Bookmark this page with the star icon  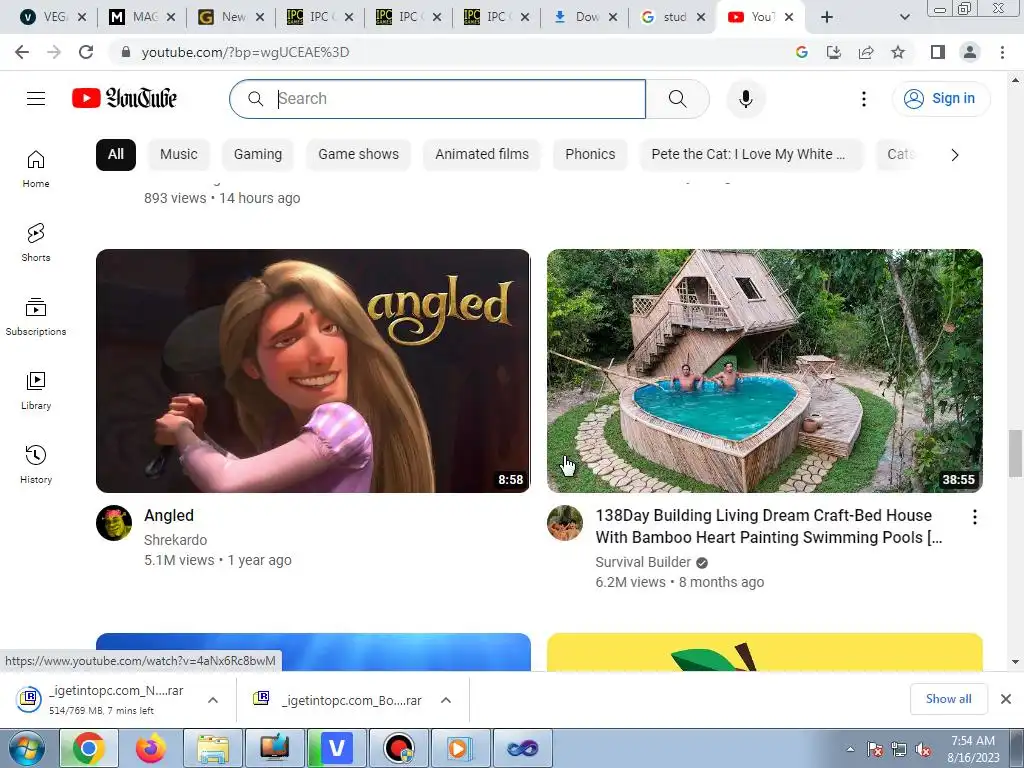pos(898,52)
